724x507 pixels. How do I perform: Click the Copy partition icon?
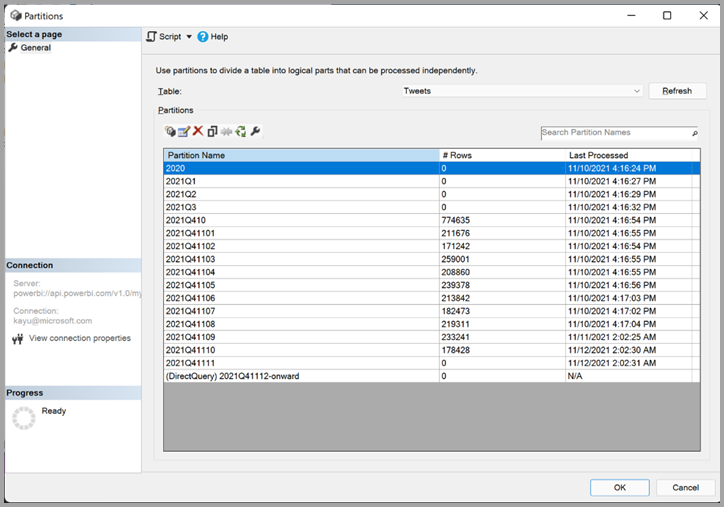(212, 131)
